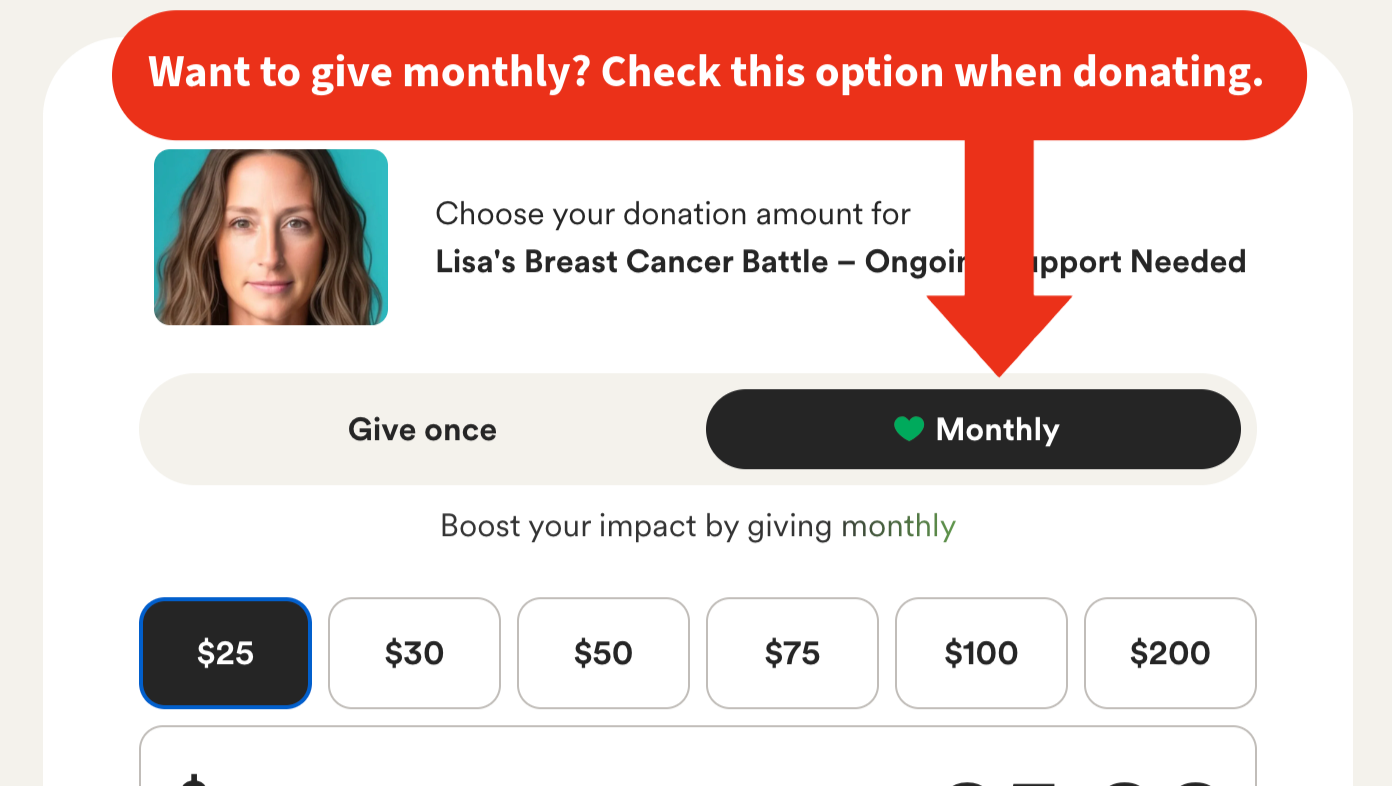The image size is (1392, 786).
Task: Click the green heart icon on Monthly
Action: 908,429
